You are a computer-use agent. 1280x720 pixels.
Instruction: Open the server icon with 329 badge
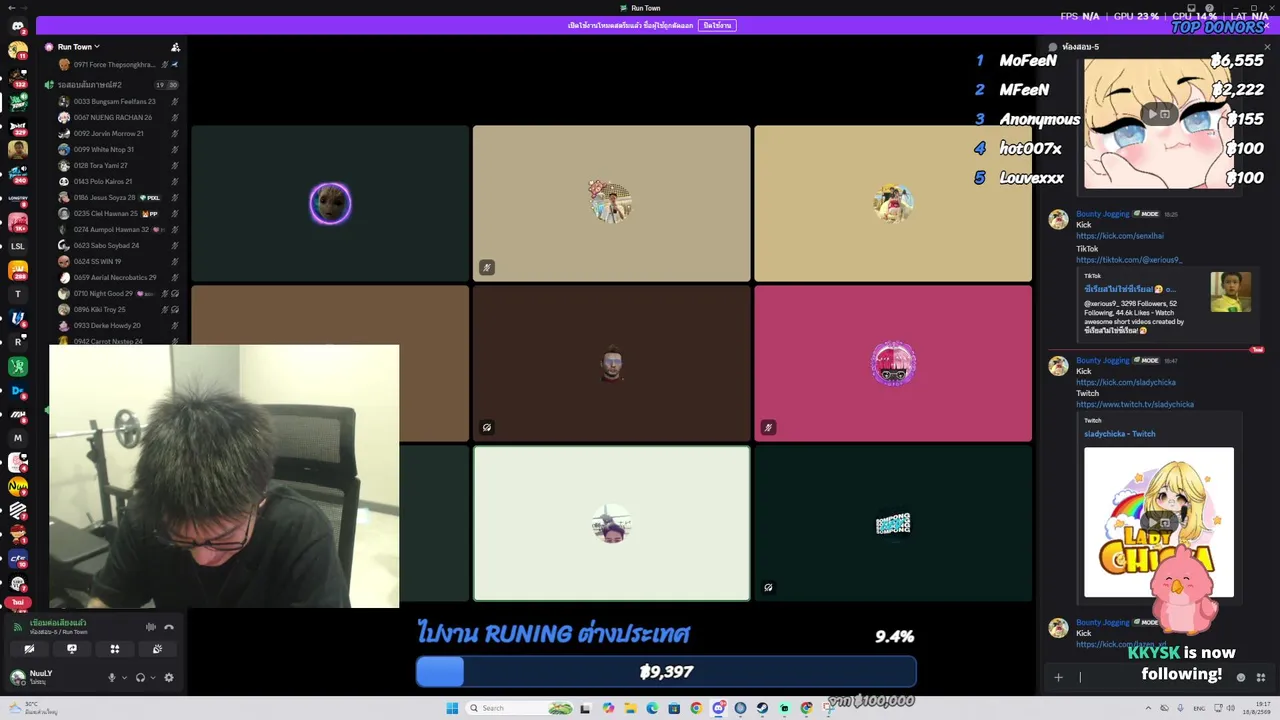[18, 126]
